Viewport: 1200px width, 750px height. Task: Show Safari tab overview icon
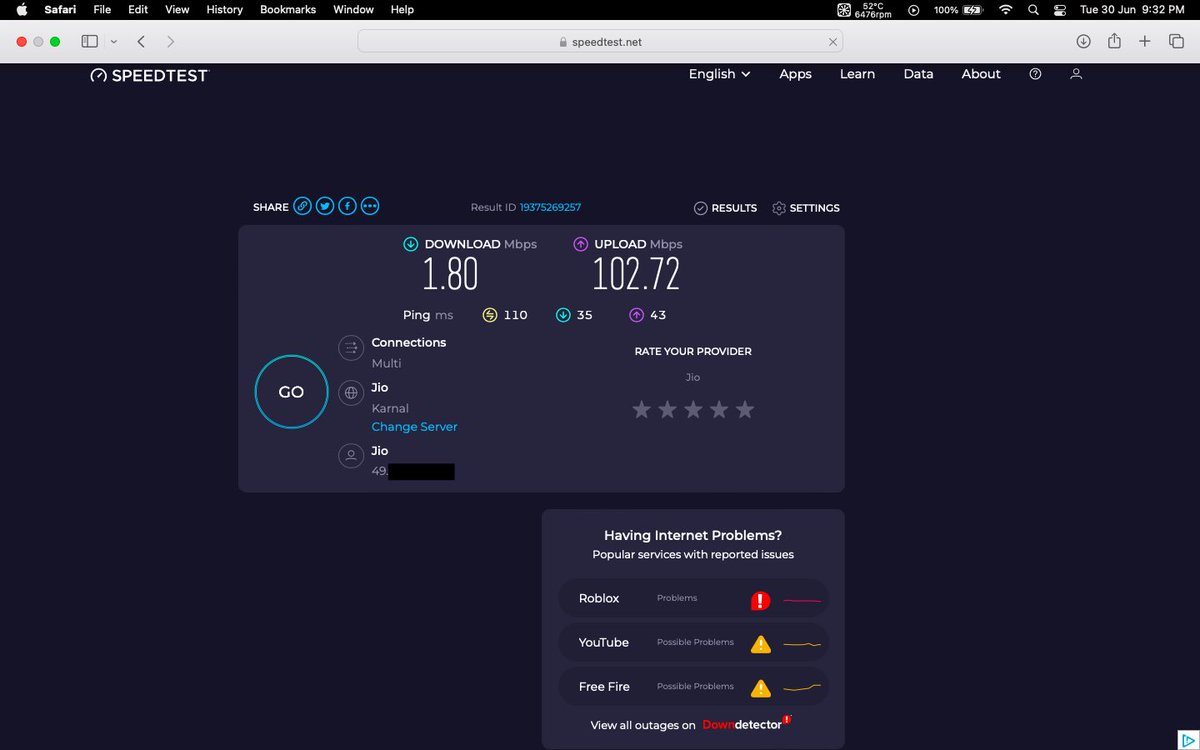[1176, 42]
